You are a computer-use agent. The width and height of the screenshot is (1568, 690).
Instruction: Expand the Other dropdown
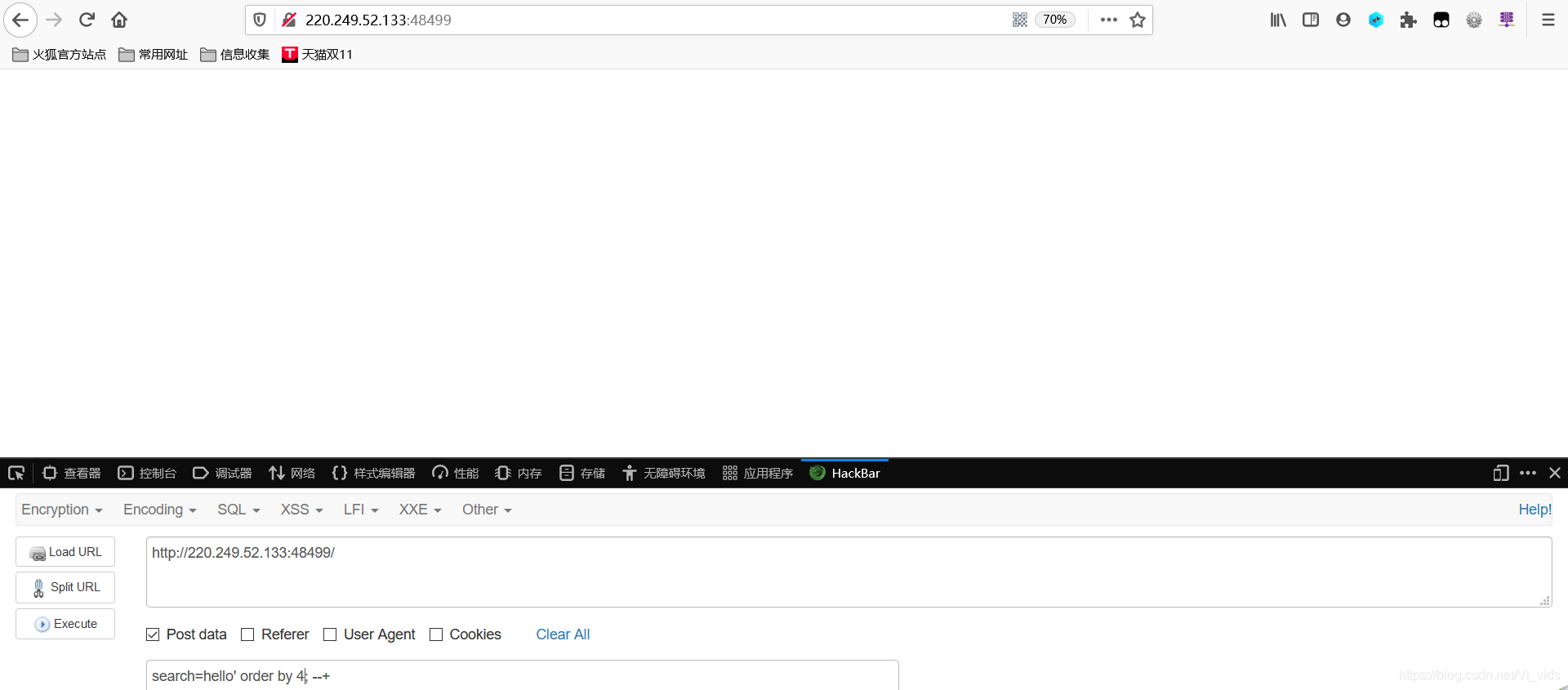click(487, 510)
